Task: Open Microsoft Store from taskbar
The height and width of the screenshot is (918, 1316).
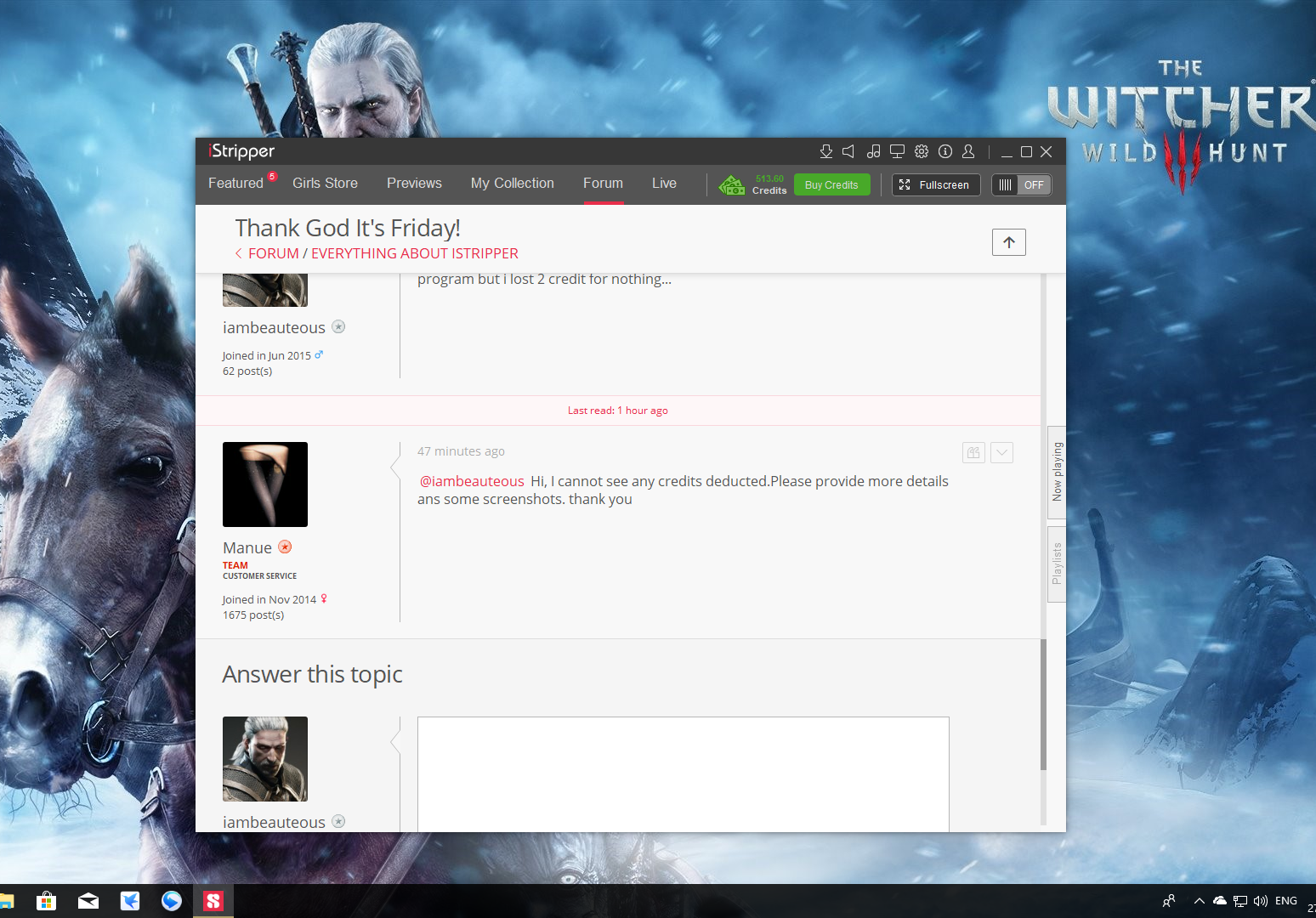Action: point(47,901)
